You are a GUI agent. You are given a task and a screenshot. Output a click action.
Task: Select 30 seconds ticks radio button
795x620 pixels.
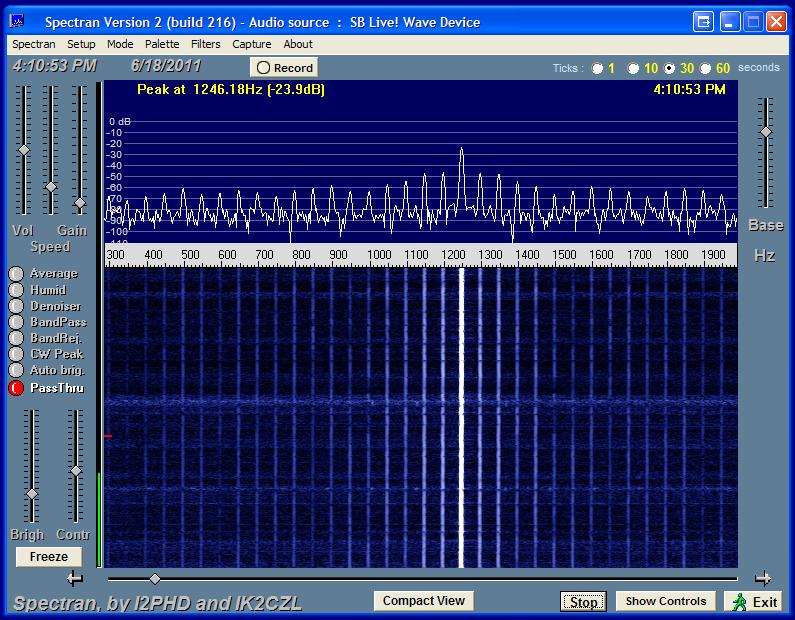pyautogui.click(x=669, y=68)
